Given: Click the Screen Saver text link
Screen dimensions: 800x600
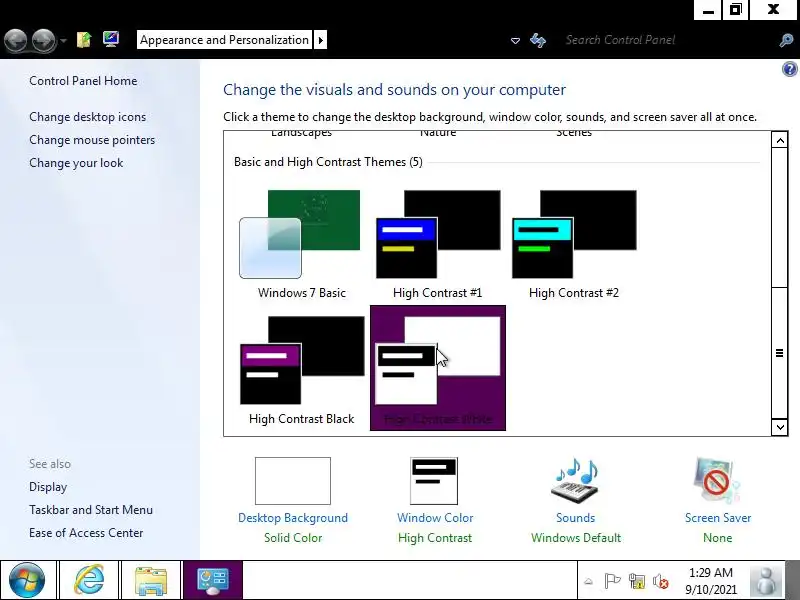Looking at the screenshot, I should point(718,518).
